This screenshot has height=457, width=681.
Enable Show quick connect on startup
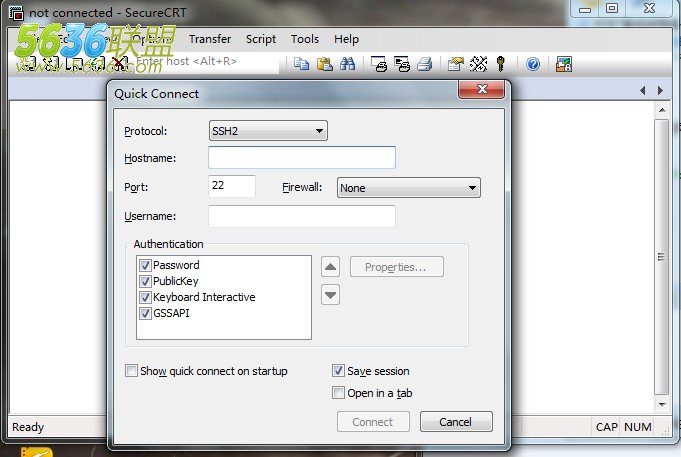coord(131,371)
